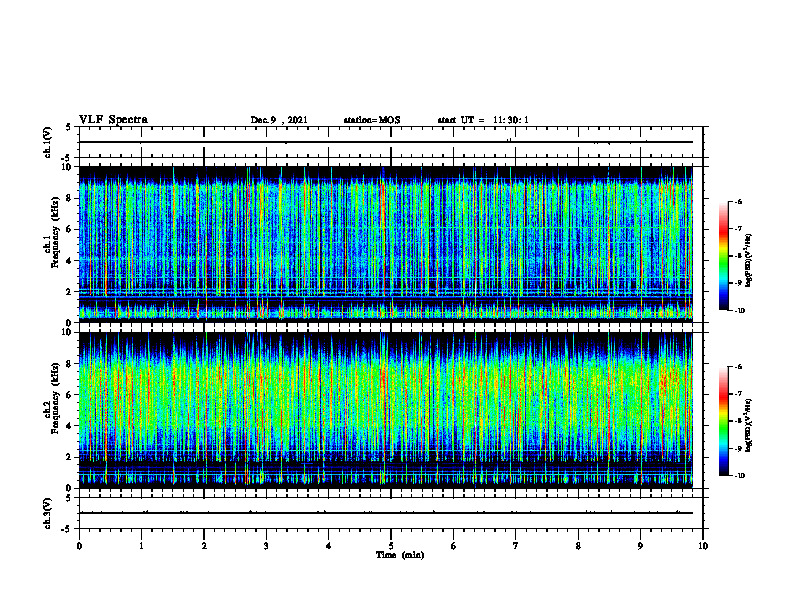Viewport: 792px width, 612px height.
Task: Click the time axis tick label "7"
Action: [x=516, y=546]
